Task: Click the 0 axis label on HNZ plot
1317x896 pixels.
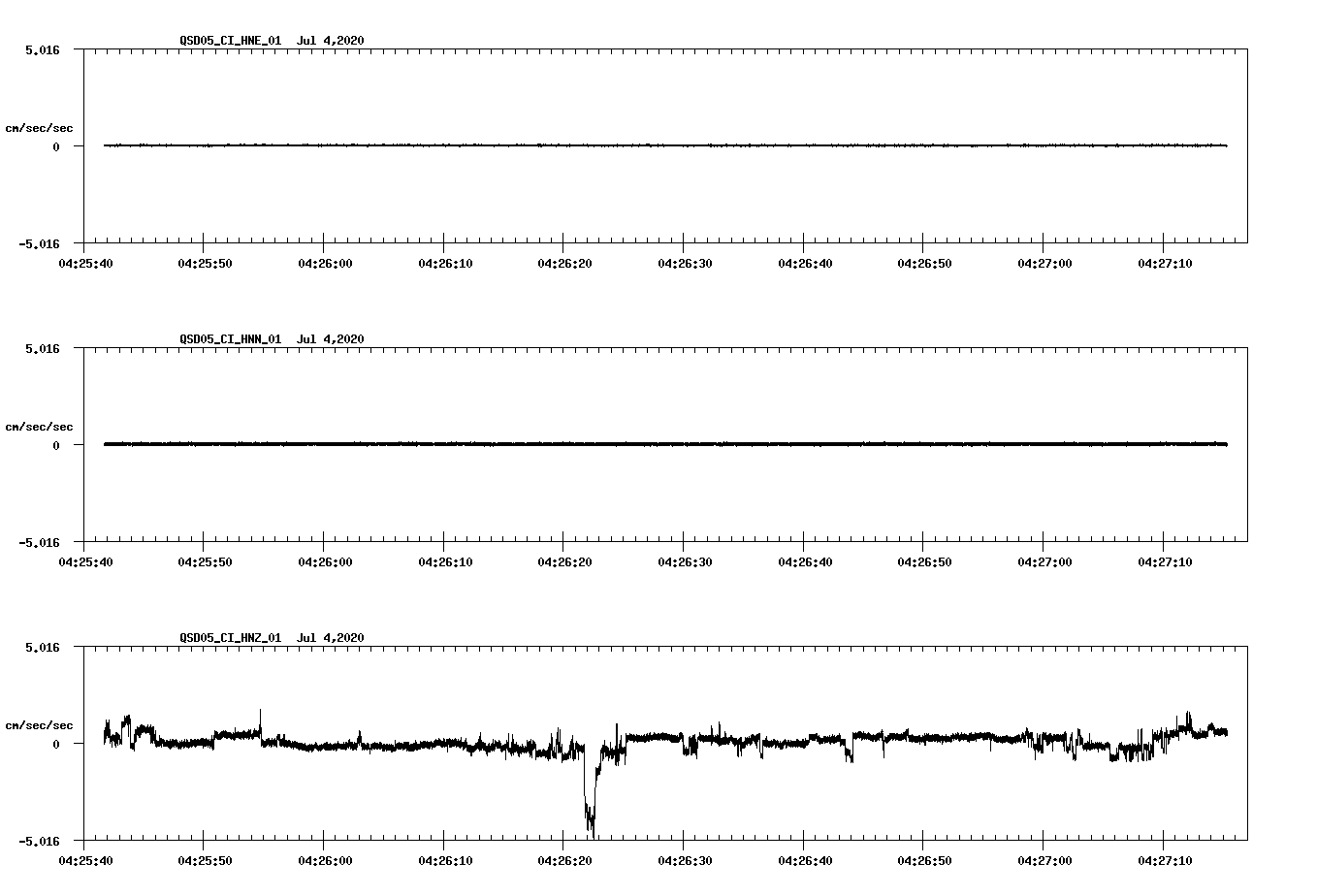Action: tap(56, 744)
